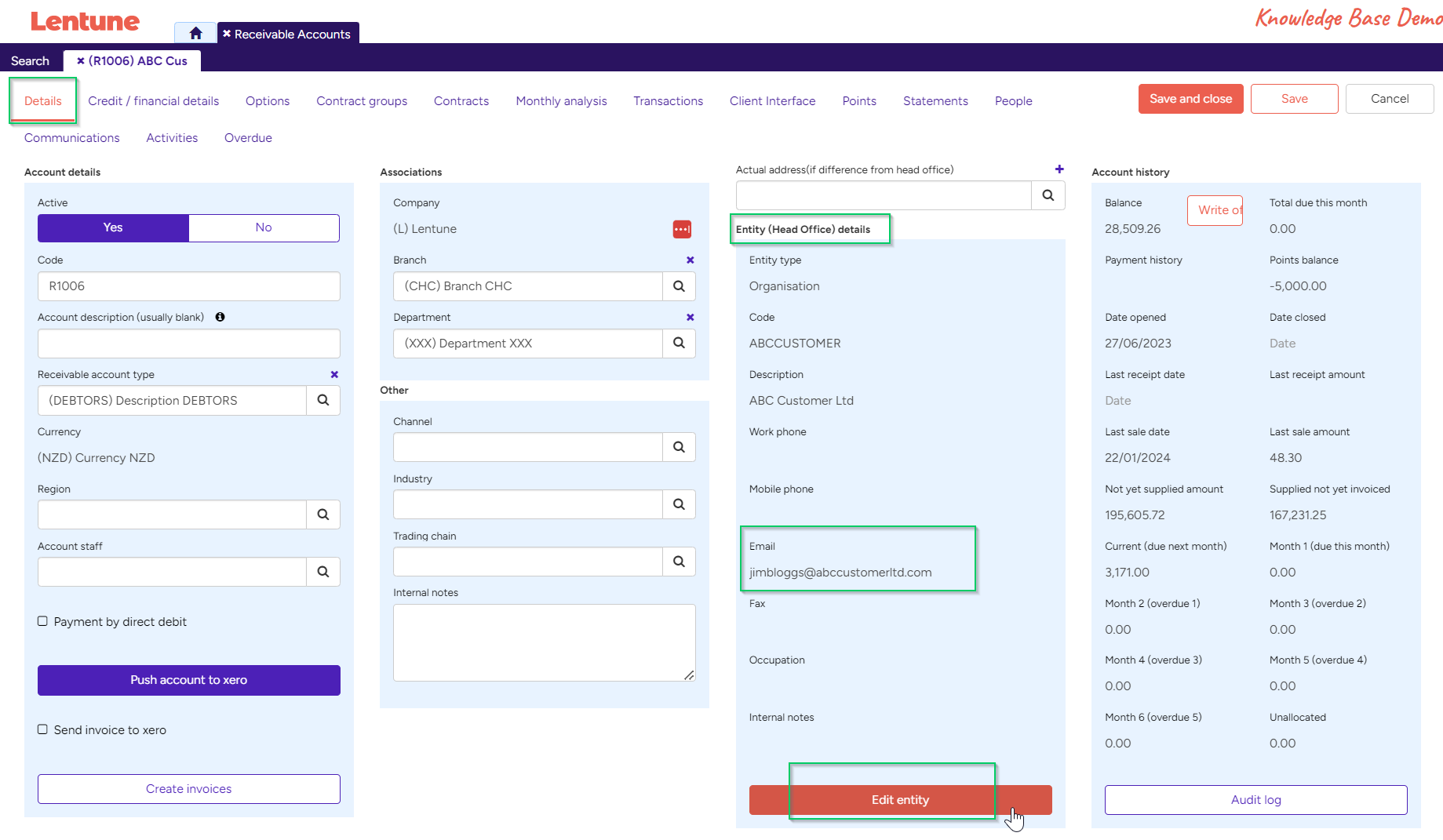
Task: Switch to the Transactions tab
Action: 668,101
